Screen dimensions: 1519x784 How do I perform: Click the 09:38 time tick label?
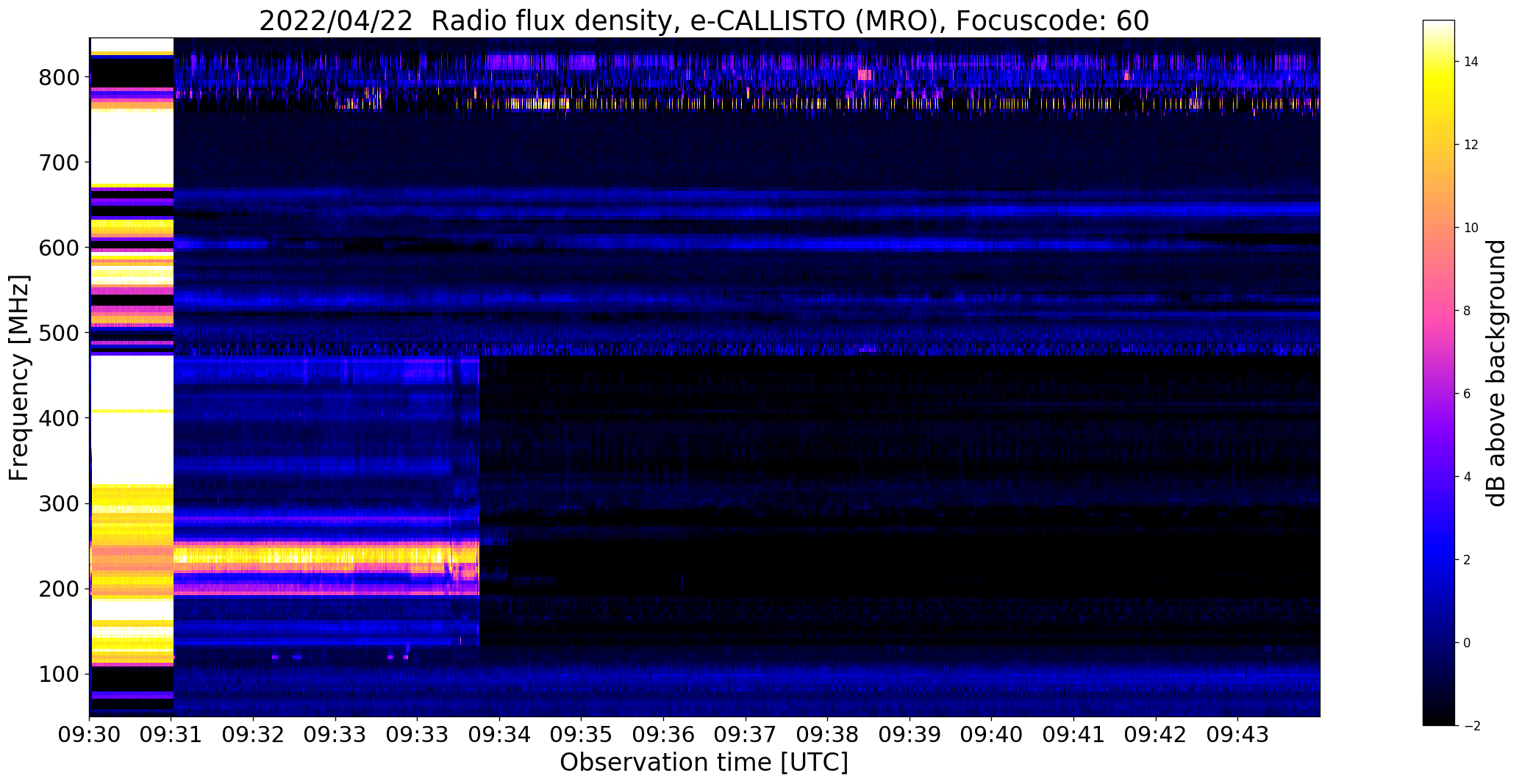[828, 735]
